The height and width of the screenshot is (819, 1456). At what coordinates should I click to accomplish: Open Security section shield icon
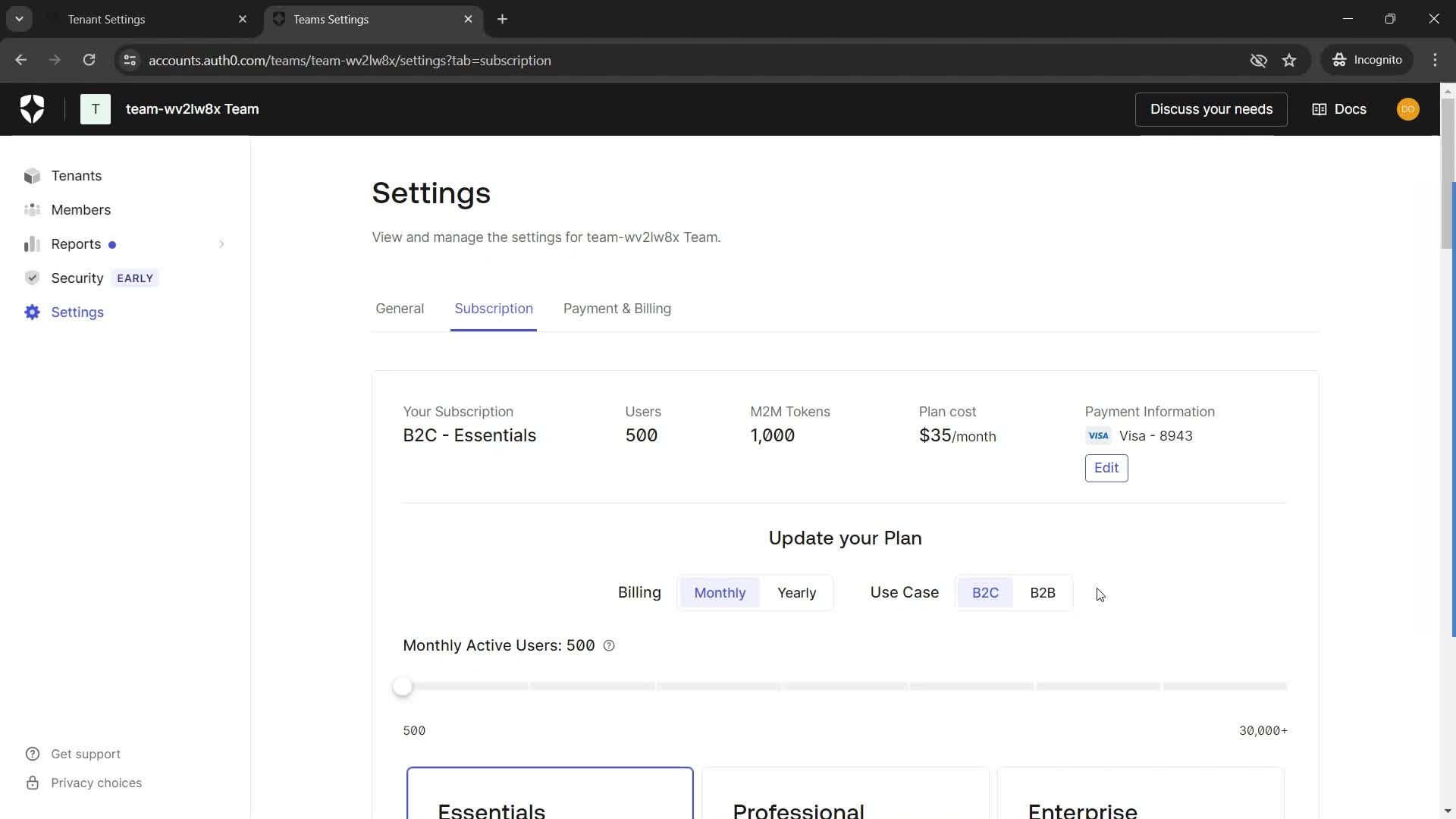pyautogui.click(x=32, y=278)
